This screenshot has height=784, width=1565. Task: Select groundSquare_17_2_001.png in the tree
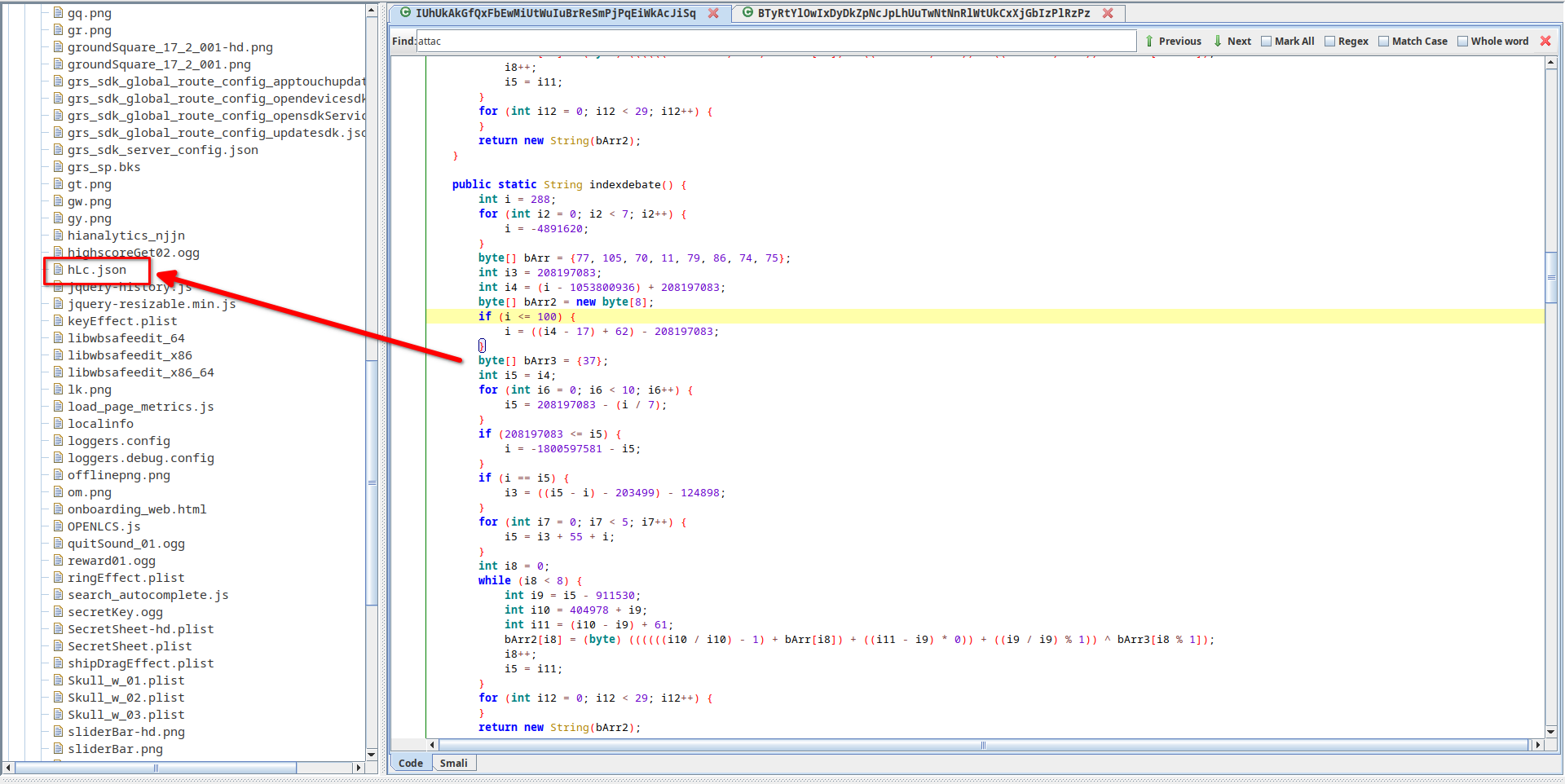click(x=159, y=64)
